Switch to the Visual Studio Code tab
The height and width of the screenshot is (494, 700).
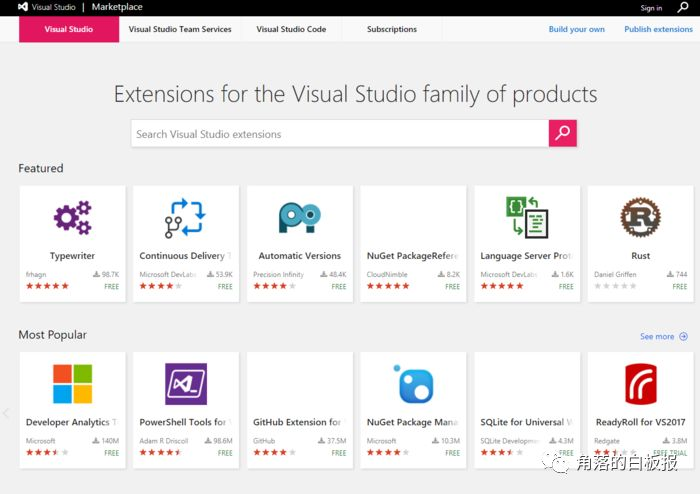coord(291,29)
